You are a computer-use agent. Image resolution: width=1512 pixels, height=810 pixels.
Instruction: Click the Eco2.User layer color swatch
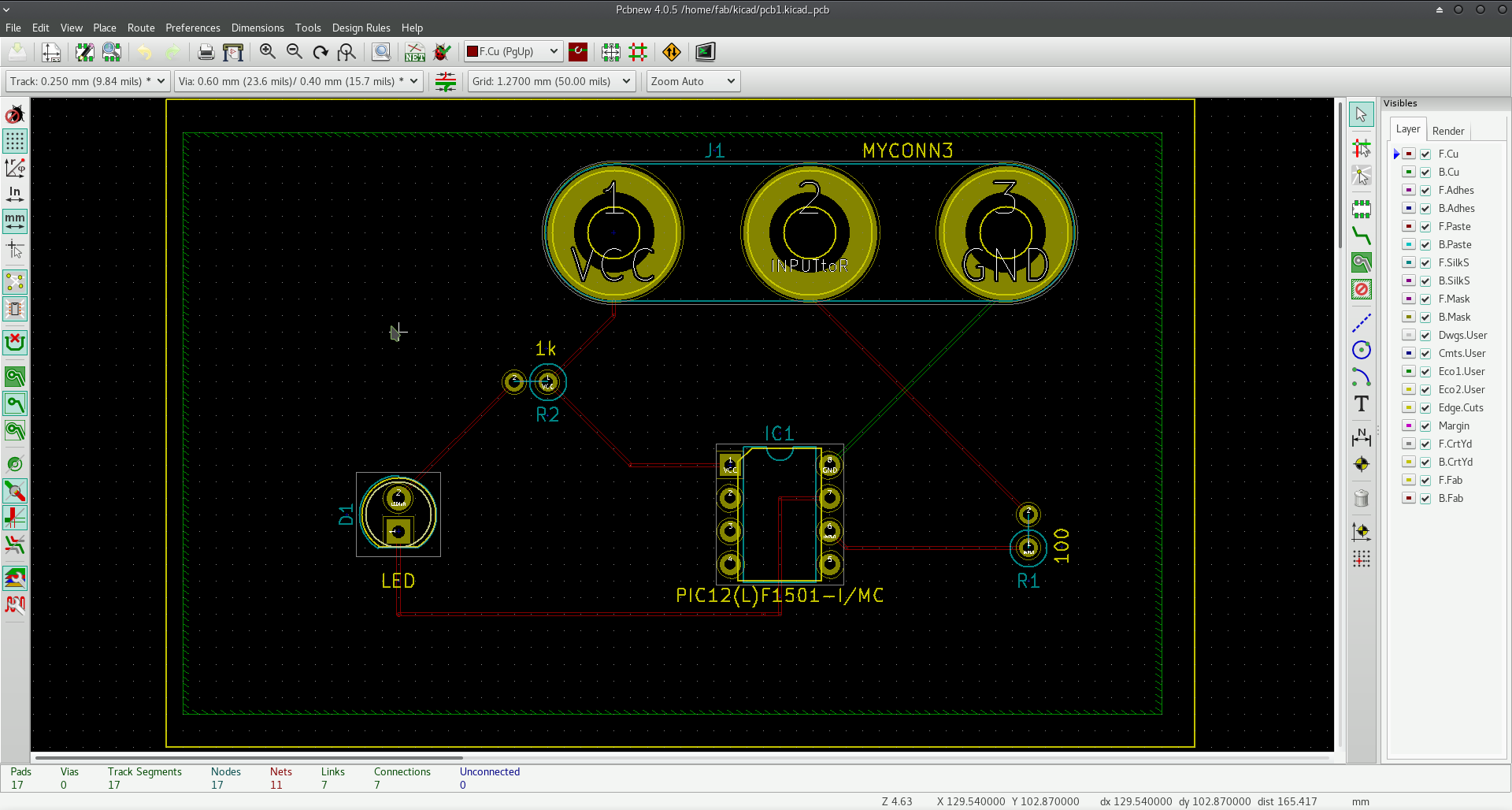click(x=1409, y=390)
